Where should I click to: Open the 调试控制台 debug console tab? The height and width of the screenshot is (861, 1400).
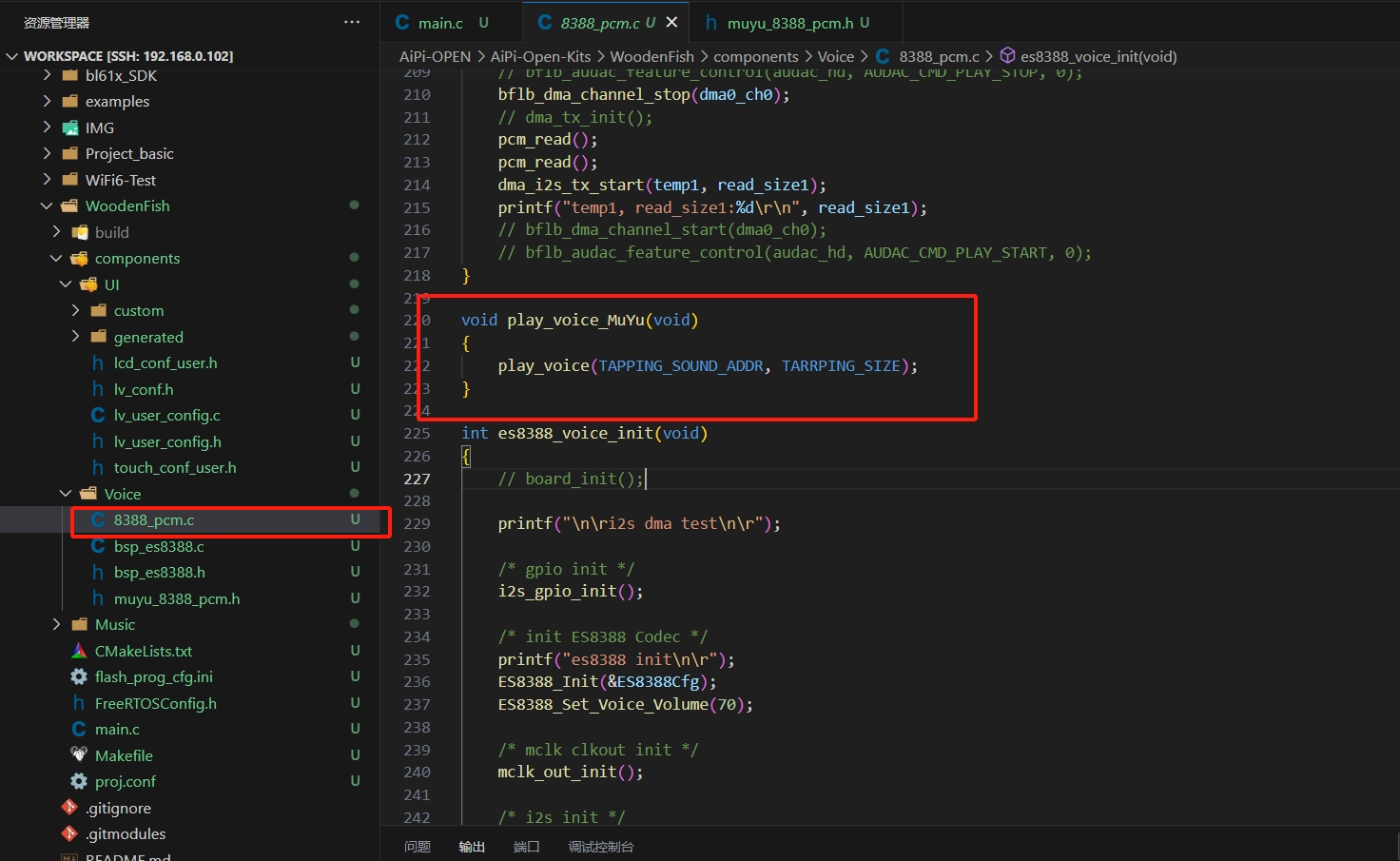pyautogui.click(x=601, y=847)
